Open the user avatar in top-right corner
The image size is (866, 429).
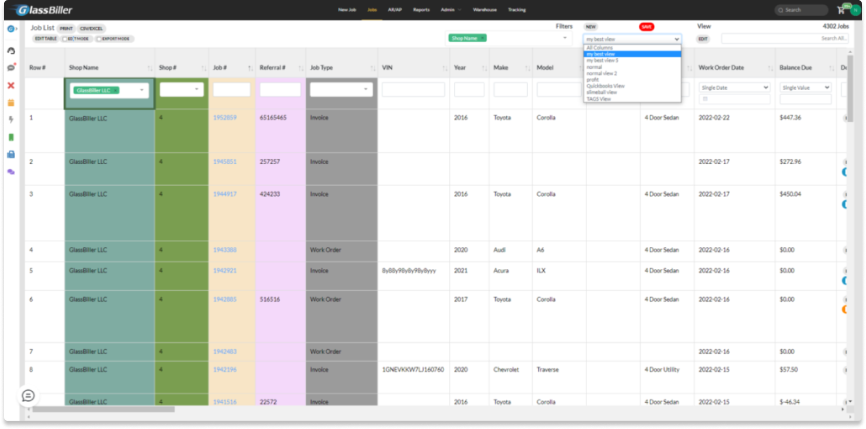point(855,10)
